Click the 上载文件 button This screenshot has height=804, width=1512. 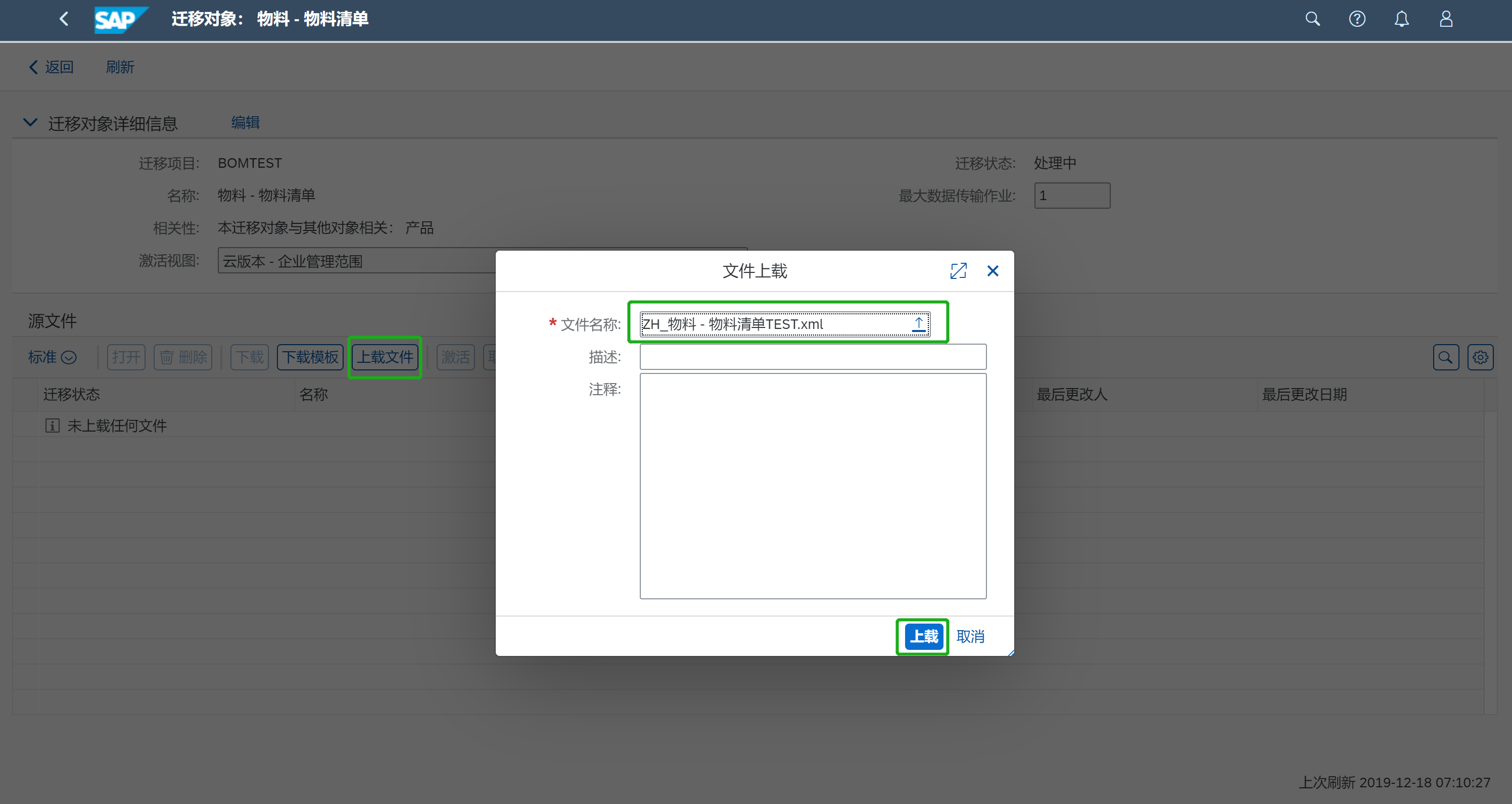coord(385,357)
